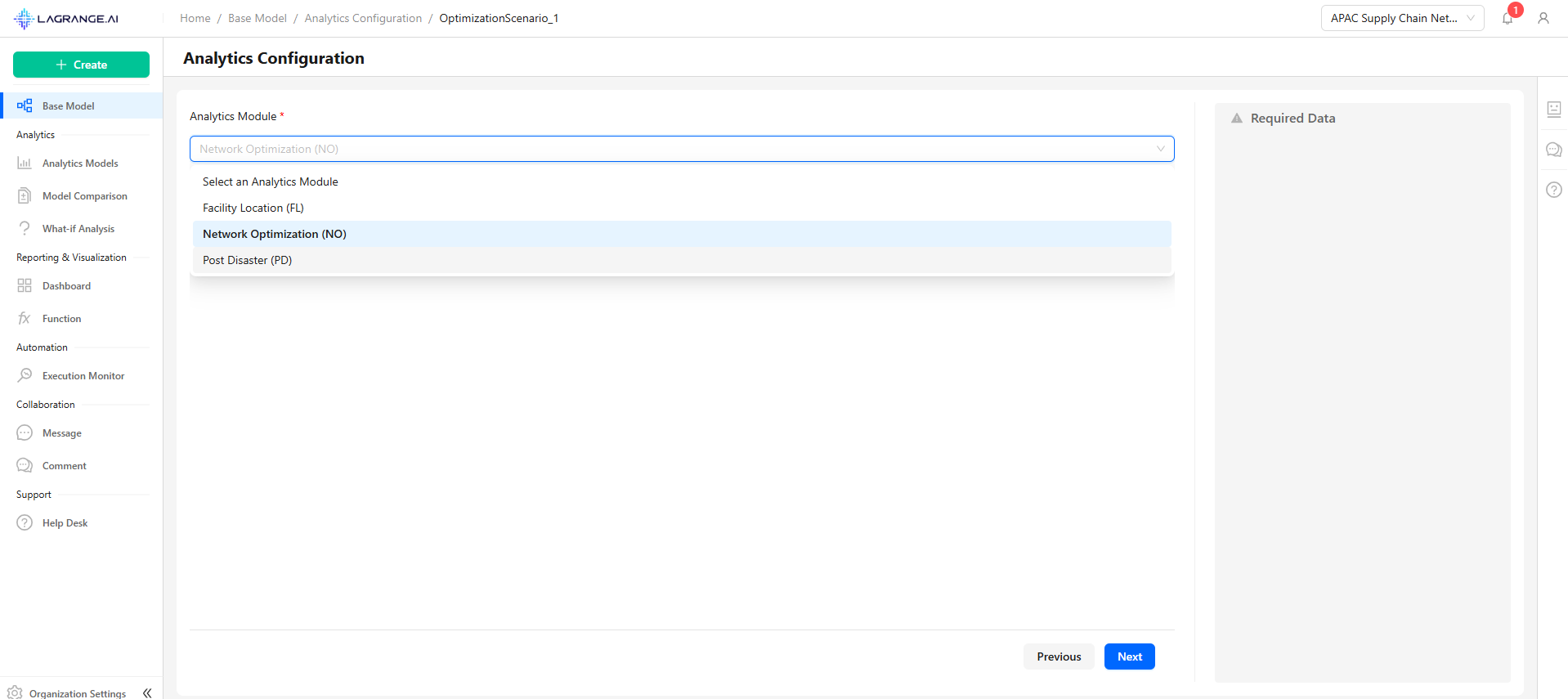The image size is (1568, 699).
Task: Open the Dashboard view
Action: coord(66,285)
